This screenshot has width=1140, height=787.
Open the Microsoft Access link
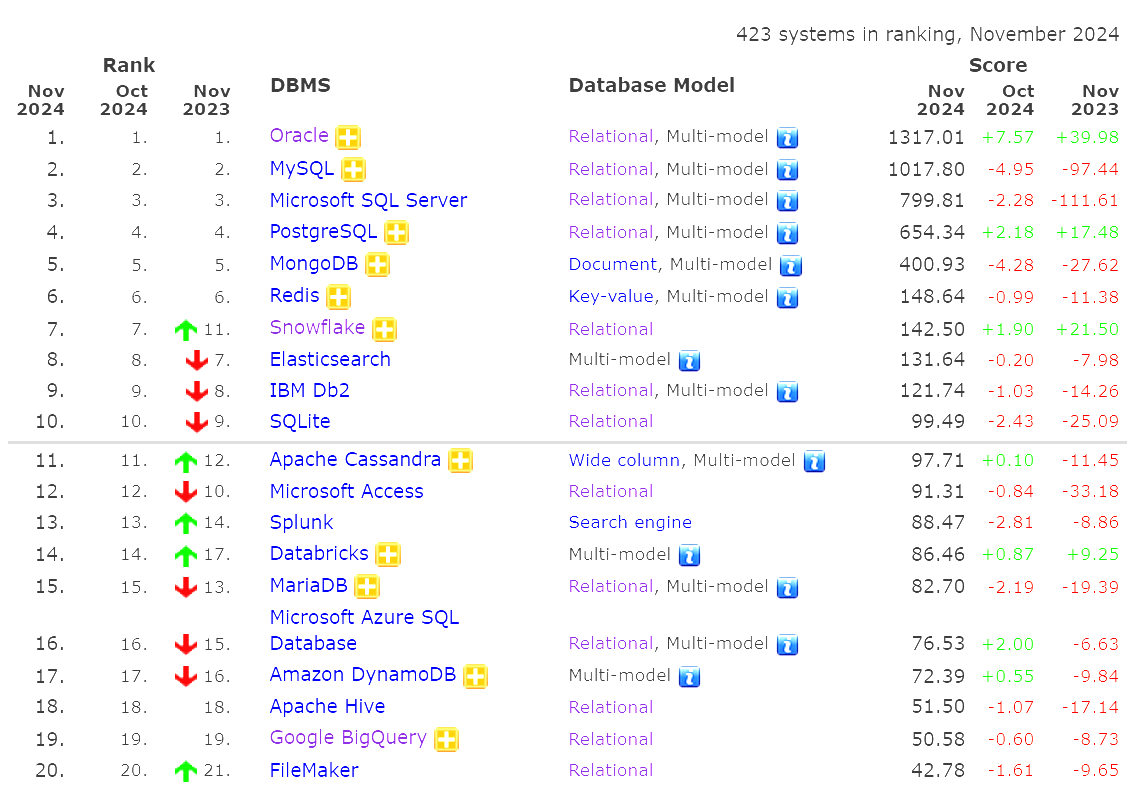pyautogui.click(x=346, y=492)
